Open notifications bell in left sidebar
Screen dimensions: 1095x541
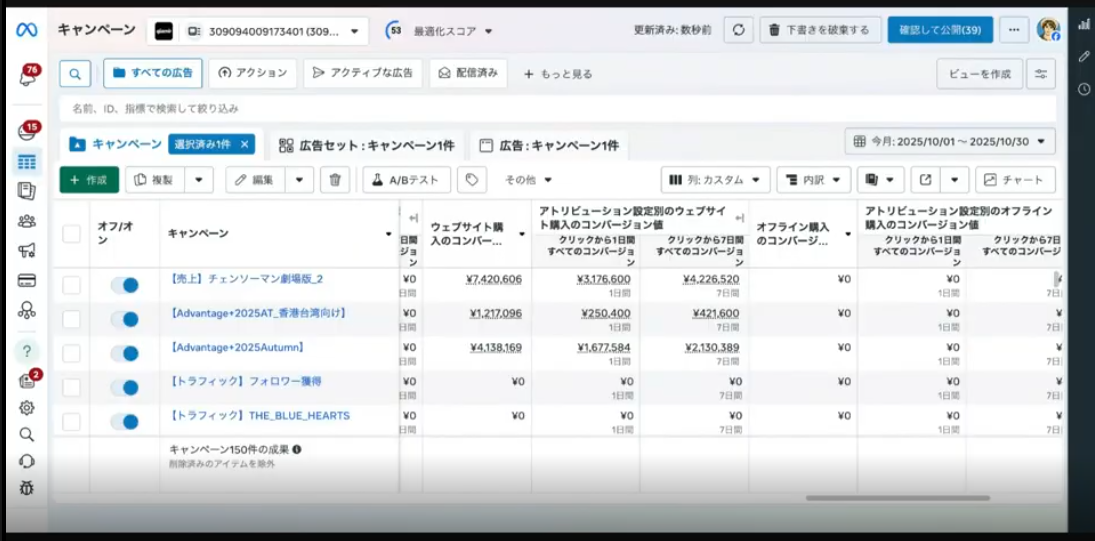pos(27,77)
